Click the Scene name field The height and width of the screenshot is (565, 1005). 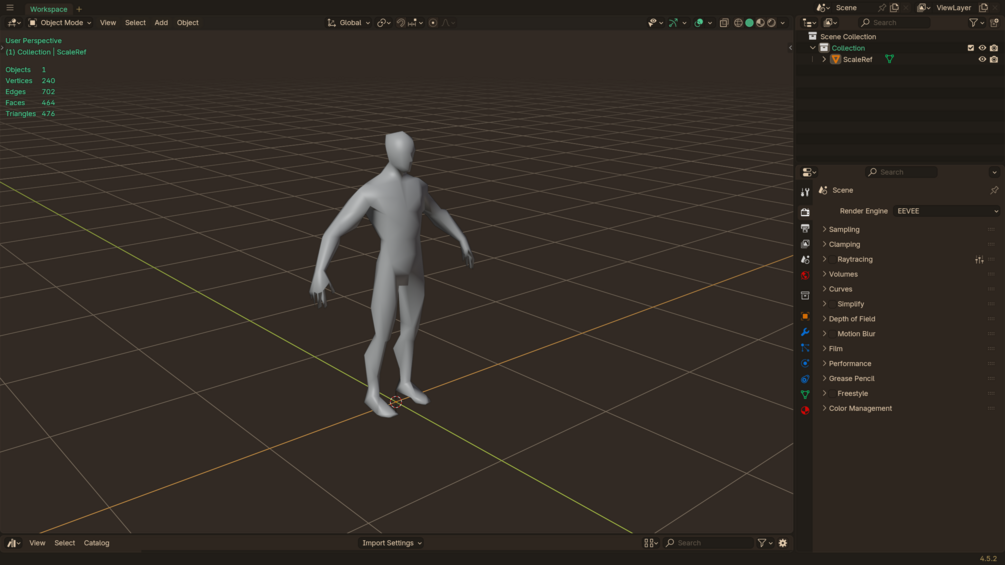853,8
